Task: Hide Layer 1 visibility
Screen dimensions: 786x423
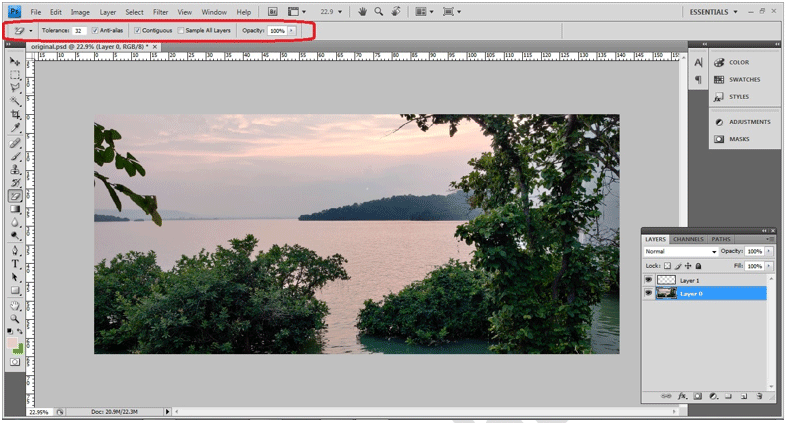Action: click(649, 280)
